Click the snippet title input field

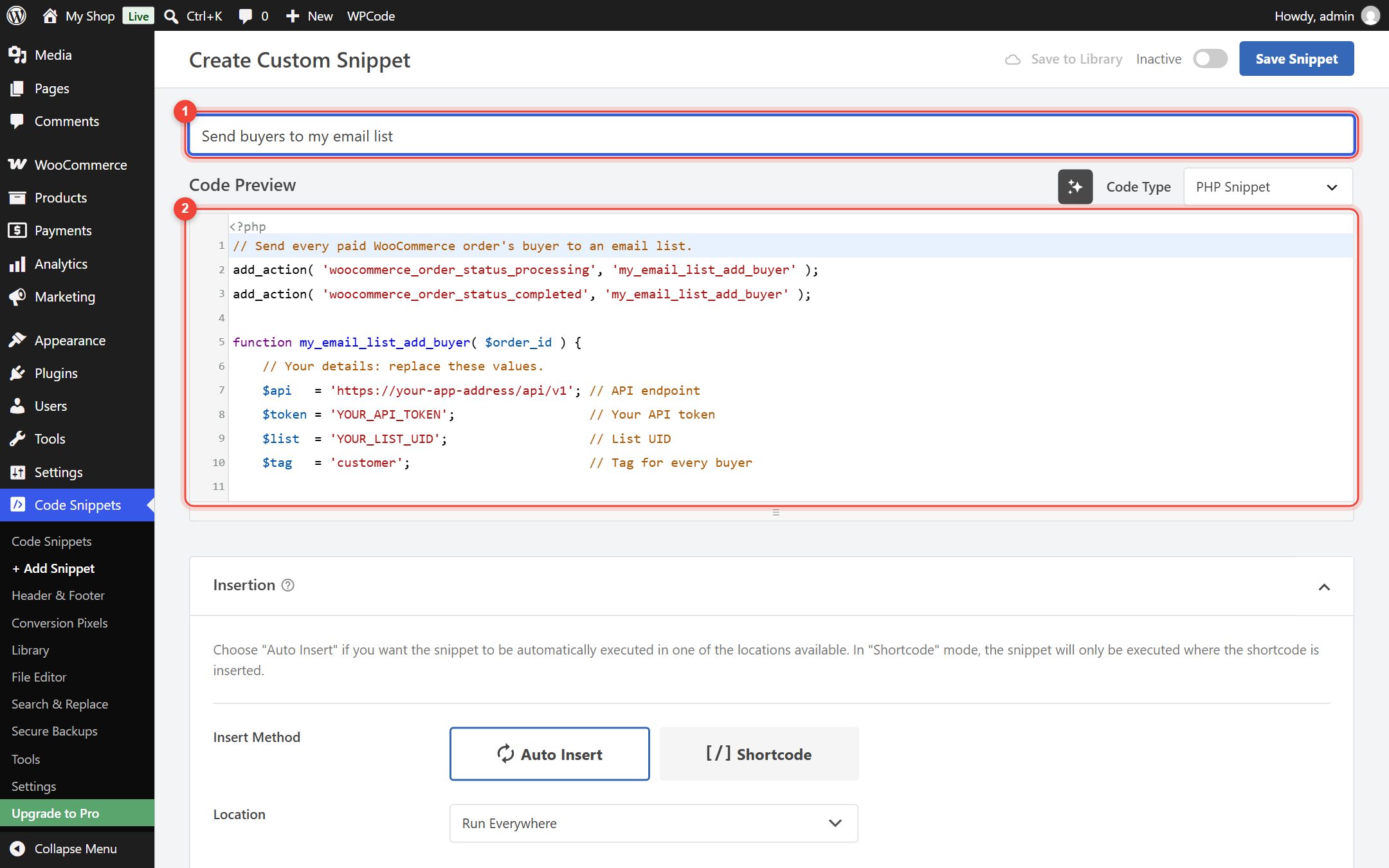(771, 136)
